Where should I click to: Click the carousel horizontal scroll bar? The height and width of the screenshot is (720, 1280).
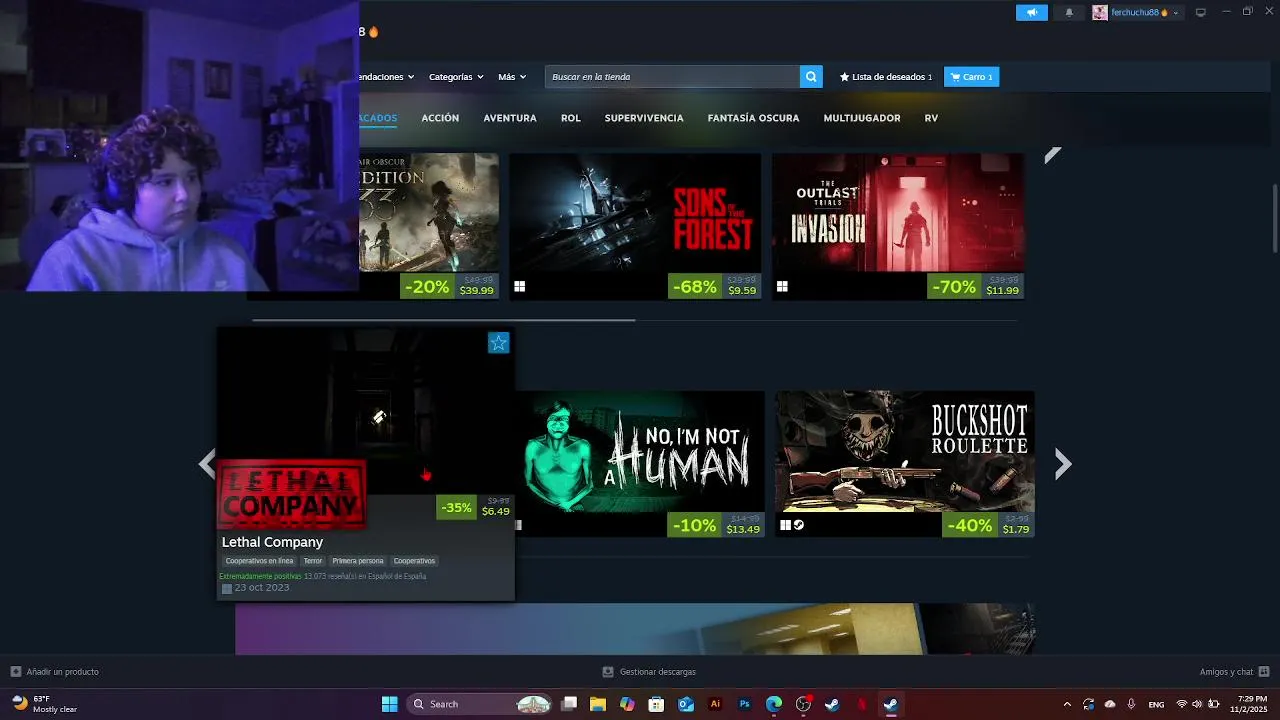[443, 320]
